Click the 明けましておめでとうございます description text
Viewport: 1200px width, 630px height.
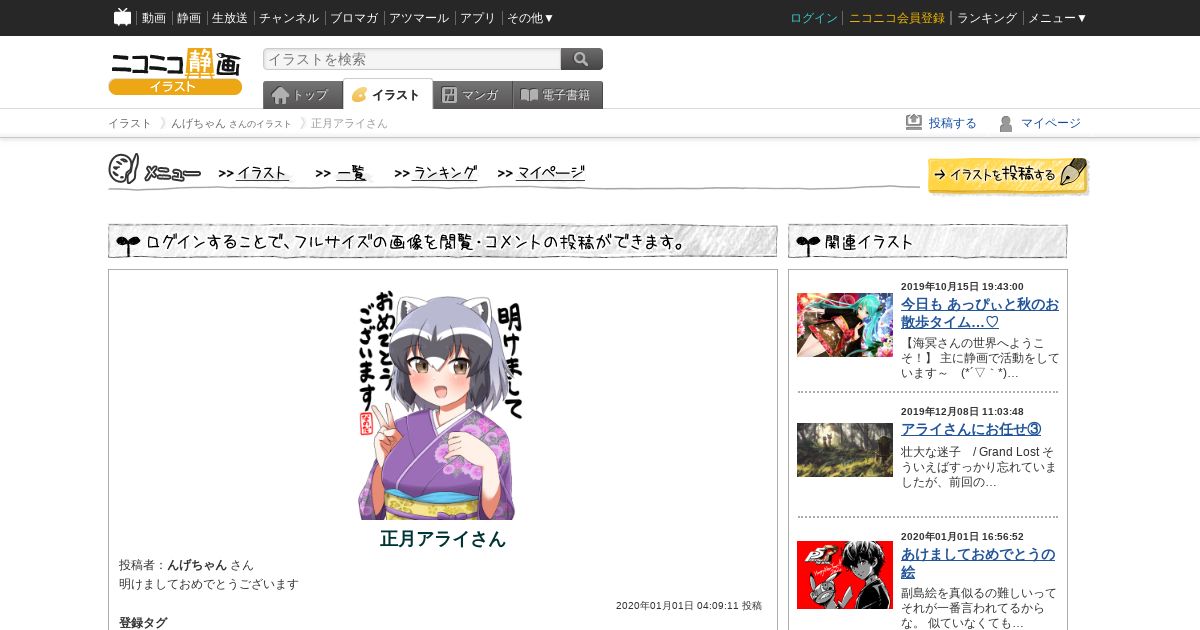(209, 584)
